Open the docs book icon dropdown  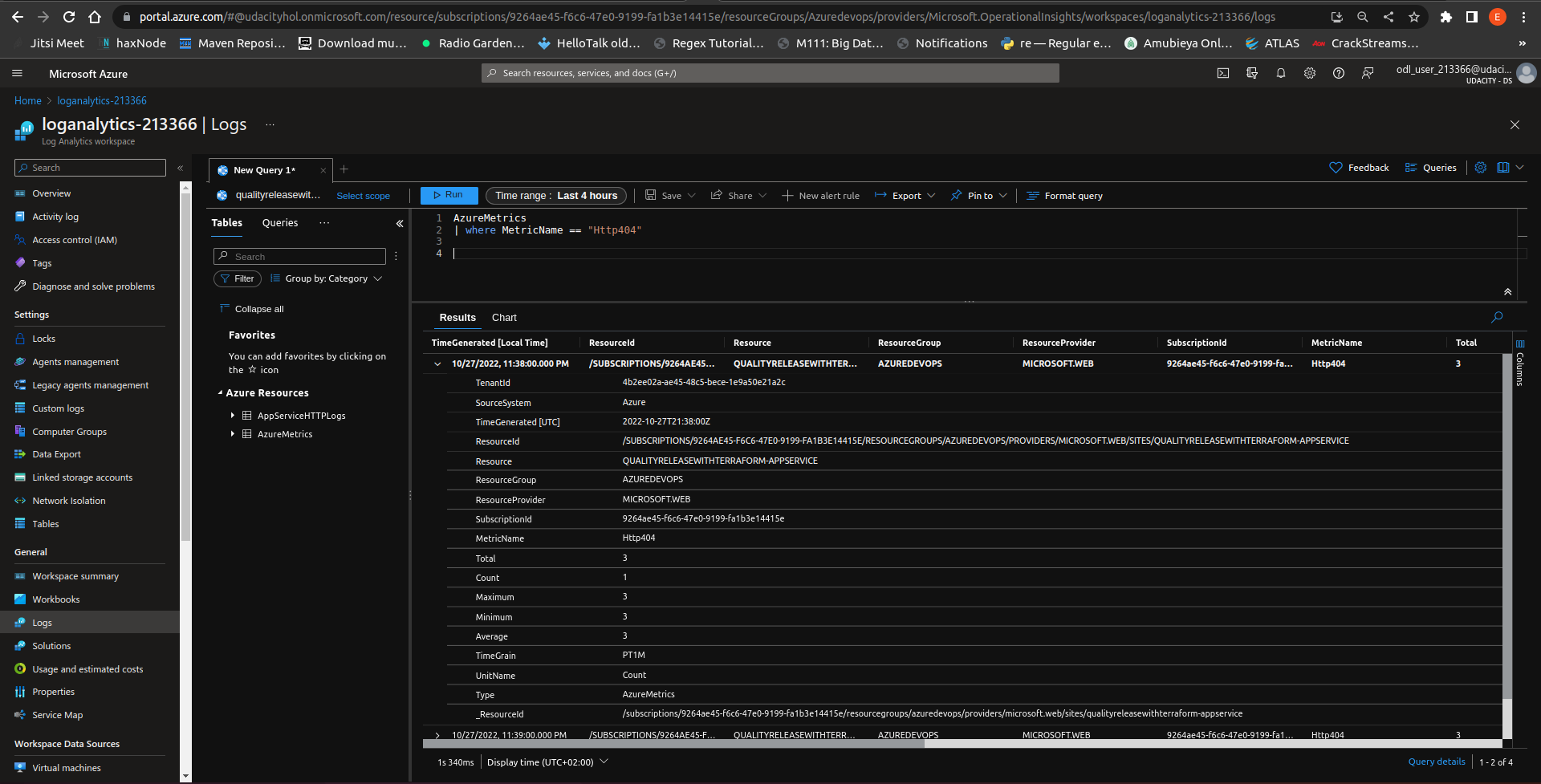(1510, 168)
